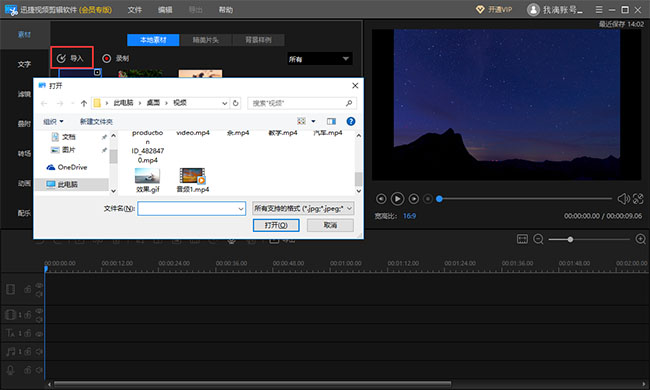Refresh the folder in Open dialog
Image resolution: width=650 pixels, height=390 pixels.
coord(235,103)
